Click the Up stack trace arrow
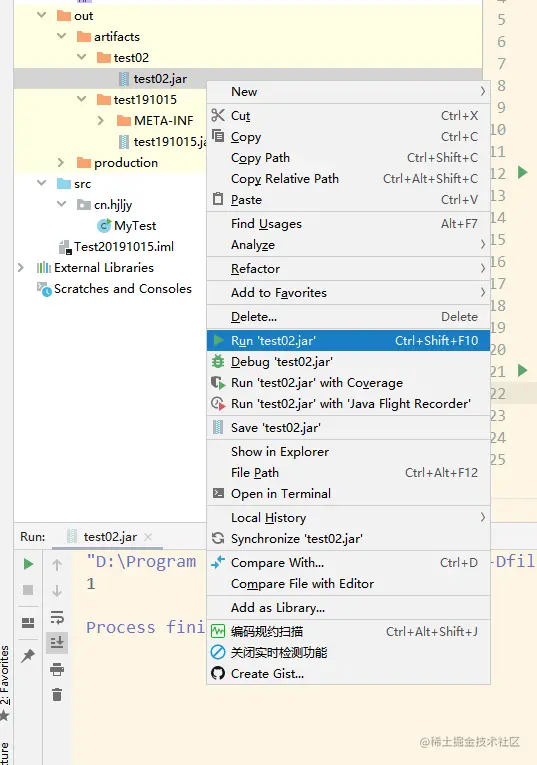Viewport: 537px width, 765px height. (57, 565)
